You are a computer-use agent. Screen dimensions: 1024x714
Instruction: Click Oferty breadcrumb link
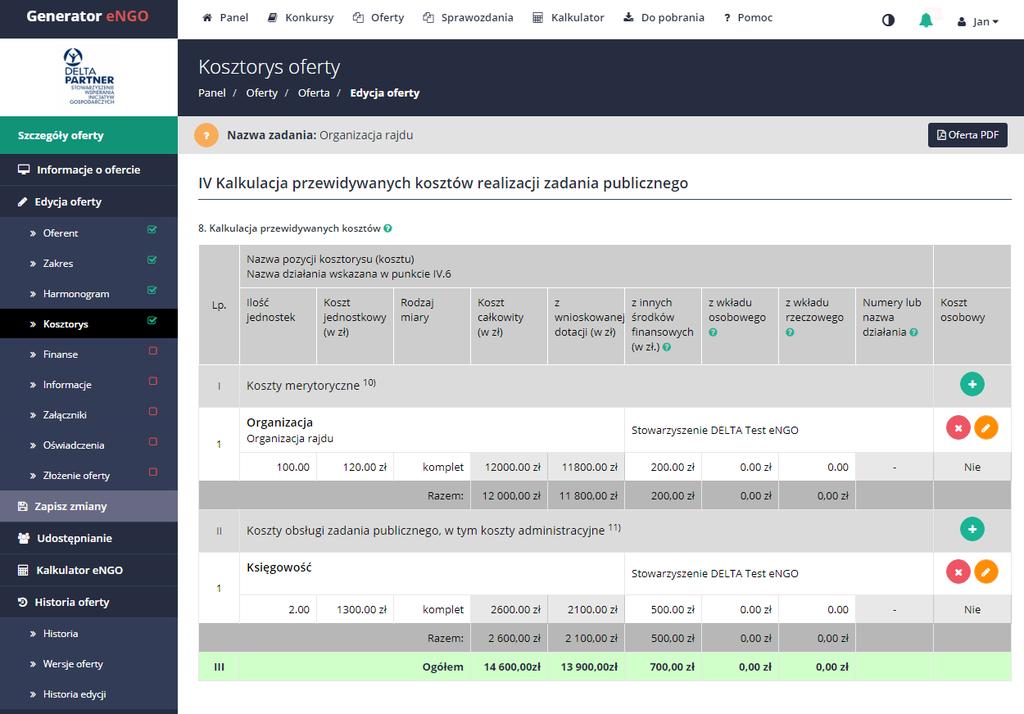(262, 93)
